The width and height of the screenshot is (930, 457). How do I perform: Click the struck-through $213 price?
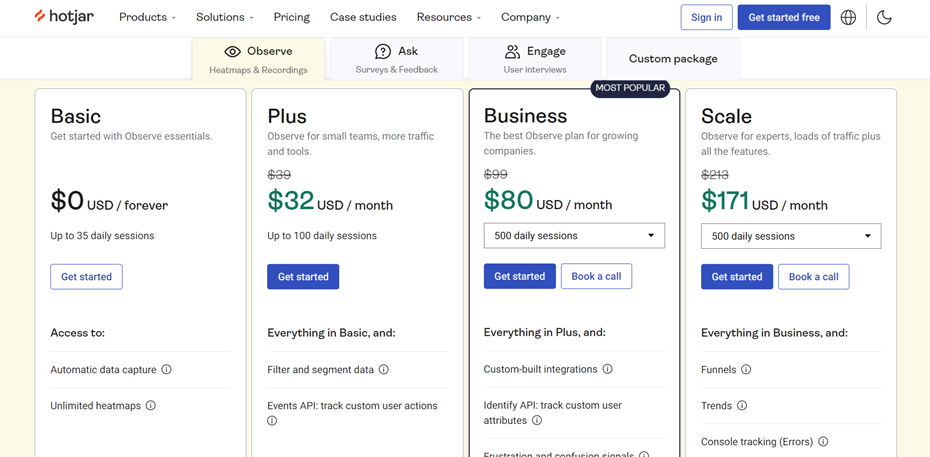point(715,175)
